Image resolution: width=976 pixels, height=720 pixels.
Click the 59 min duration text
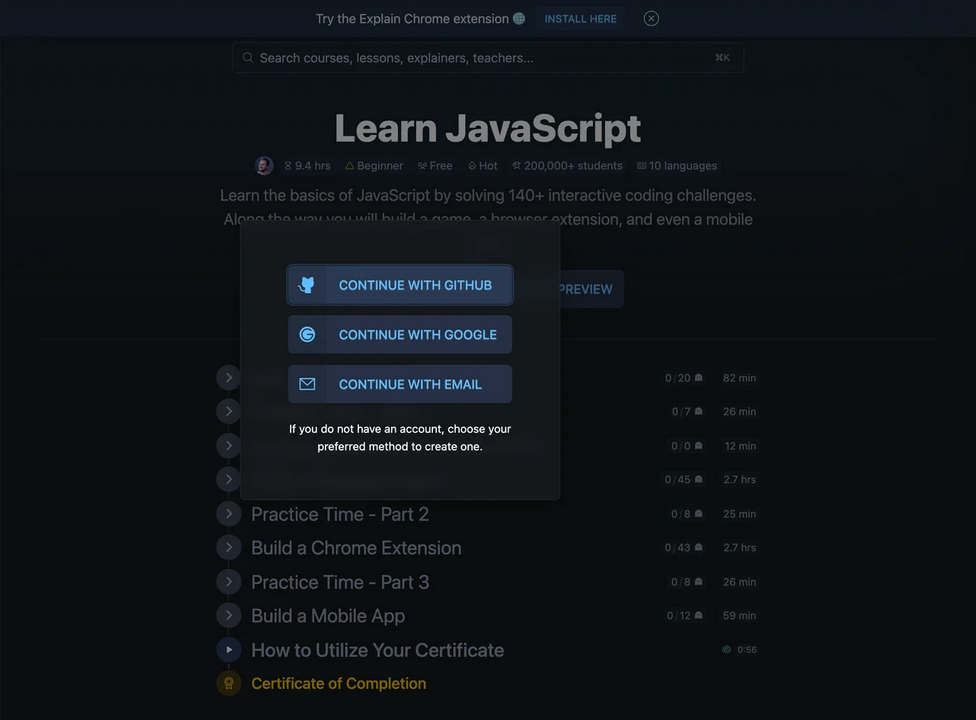click(x=739, y=615)
